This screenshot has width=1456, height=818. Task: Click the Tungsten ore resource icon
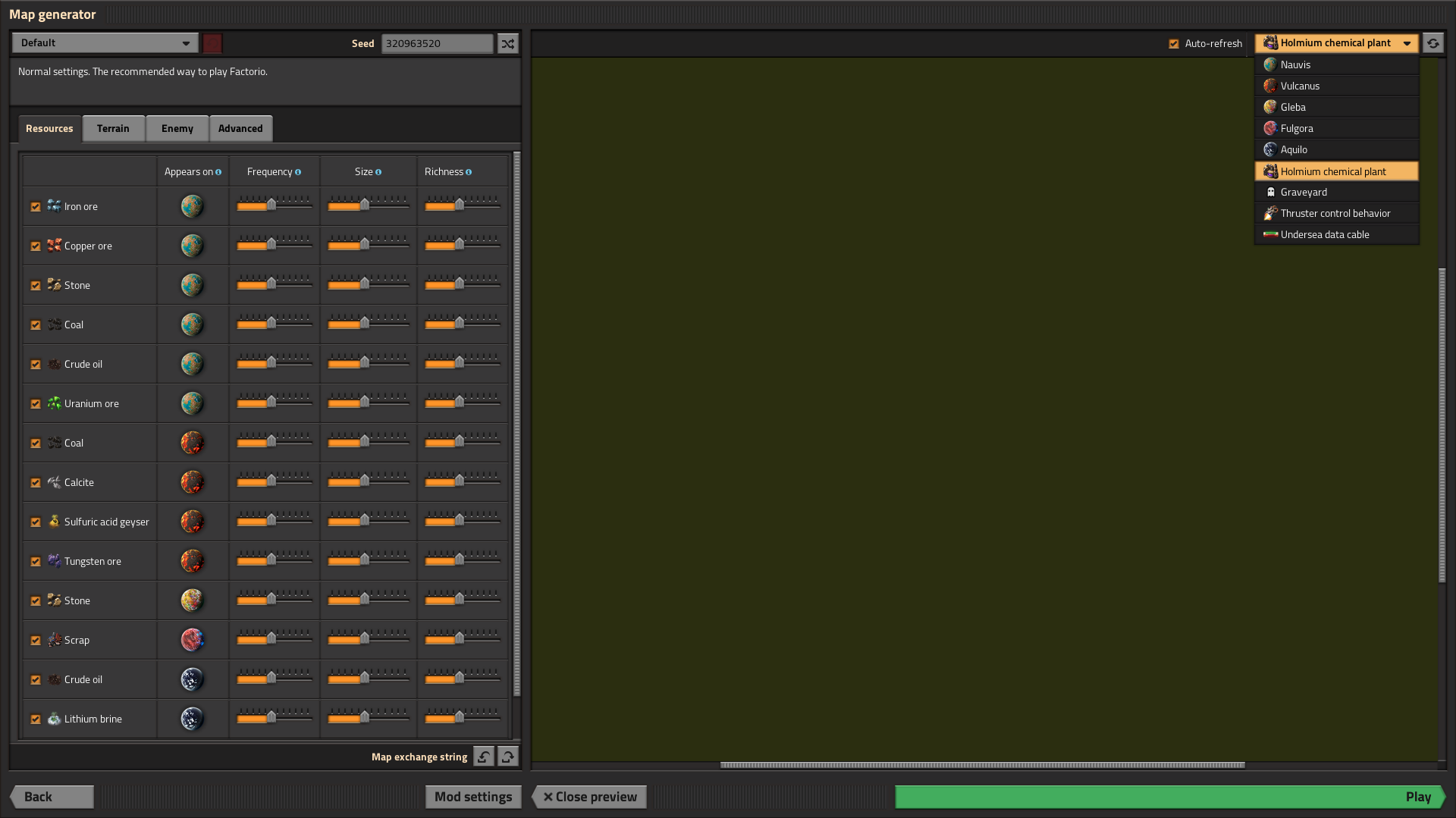54,561
